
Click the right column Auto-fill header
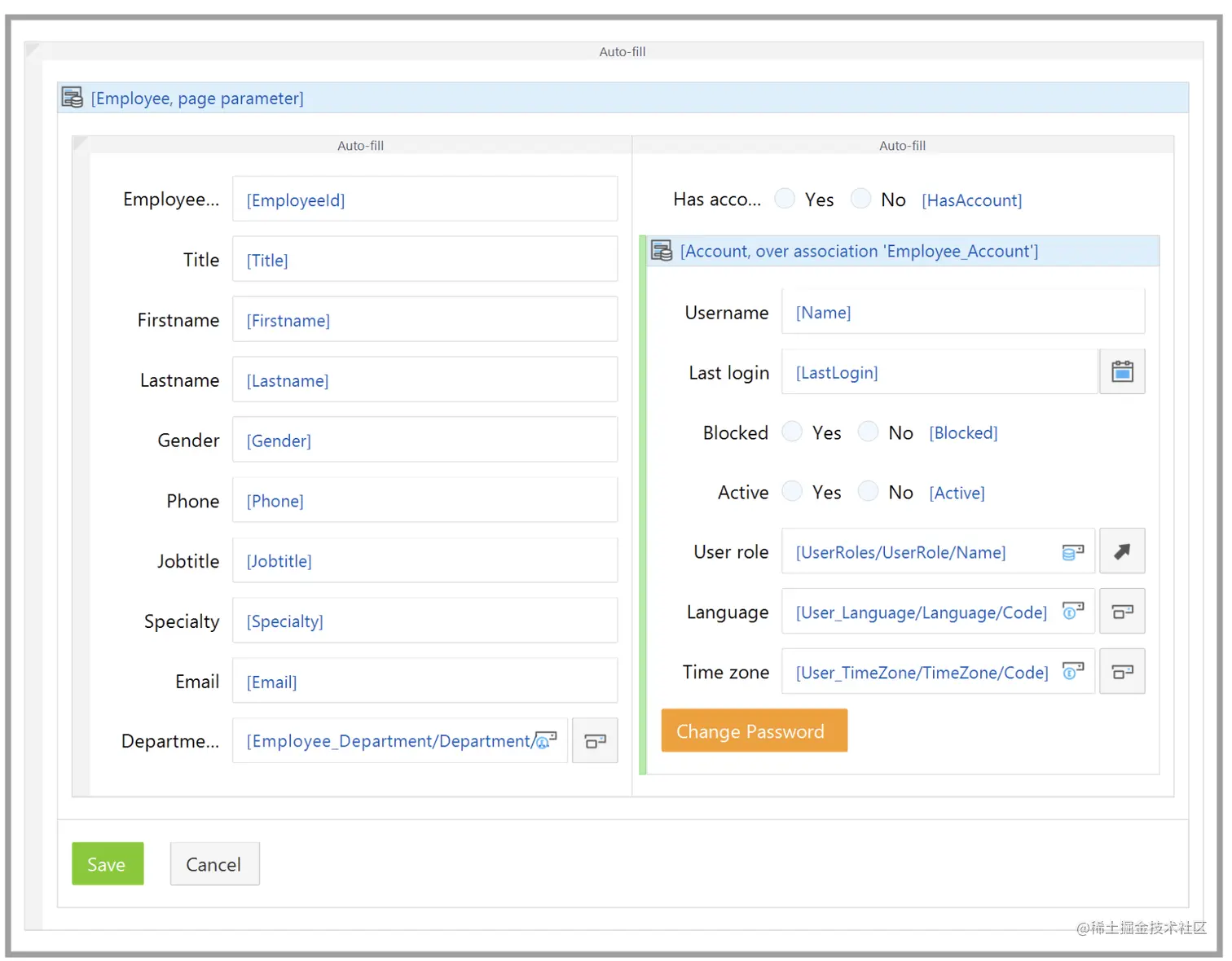903,146
